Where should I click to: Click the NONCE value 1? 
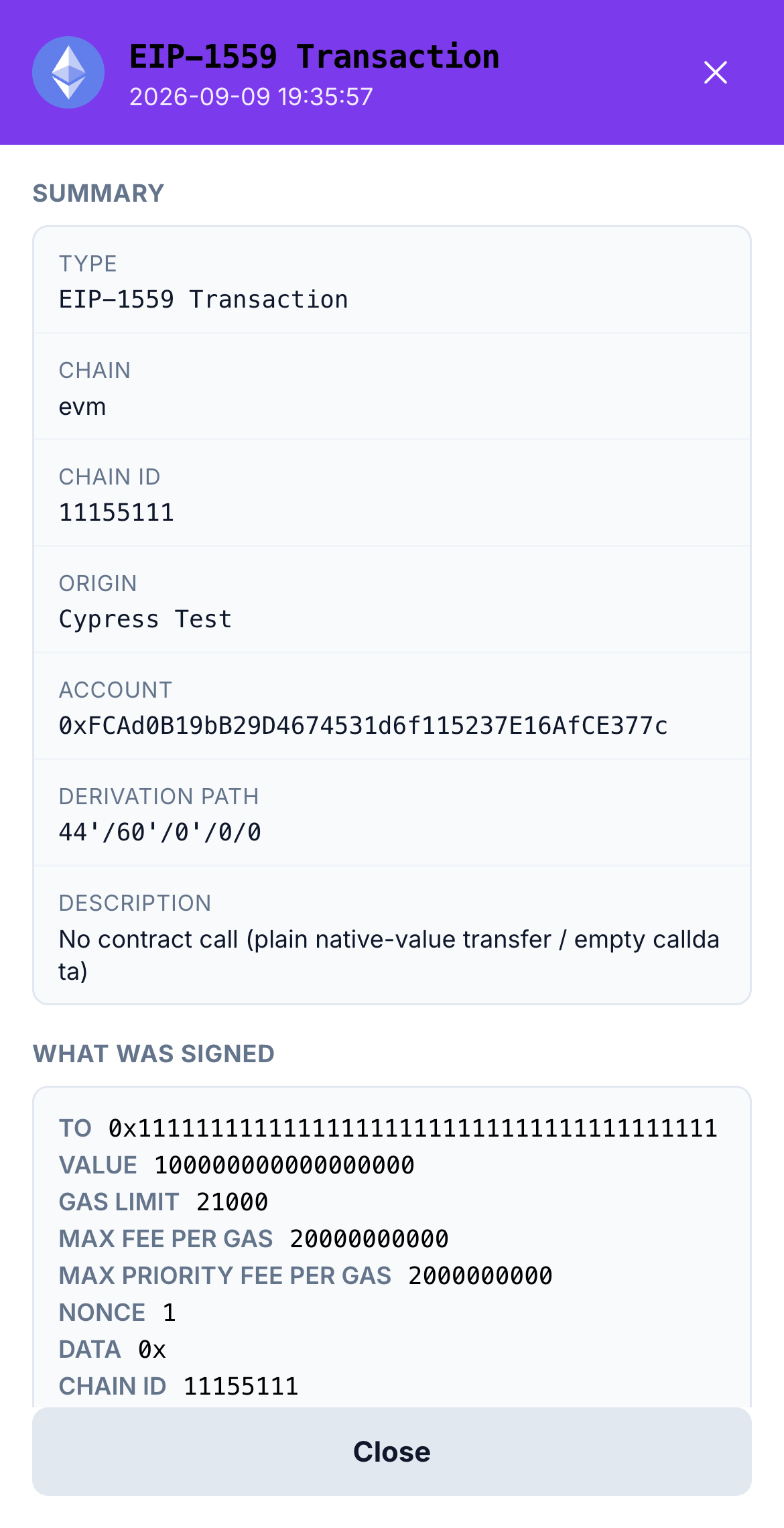tap(170, 1313)
